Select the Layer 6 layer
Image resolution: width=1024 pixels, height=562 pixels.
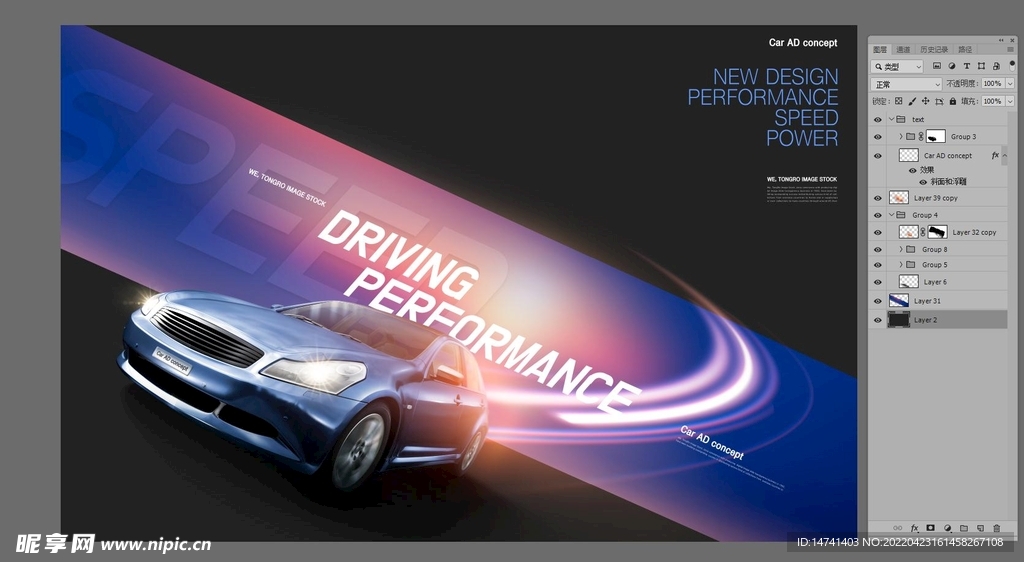click(935, 282)
